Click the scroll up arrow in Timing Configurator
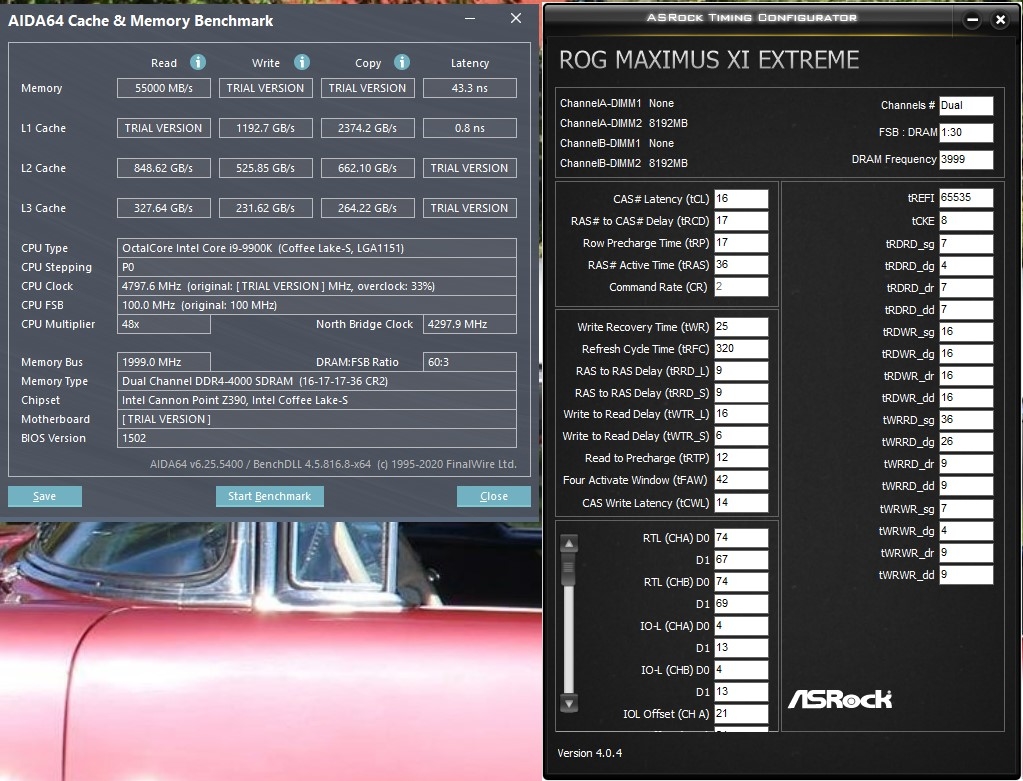This screenshot has height=781, width=1023. pyautogui.click(x=569, y=543)
